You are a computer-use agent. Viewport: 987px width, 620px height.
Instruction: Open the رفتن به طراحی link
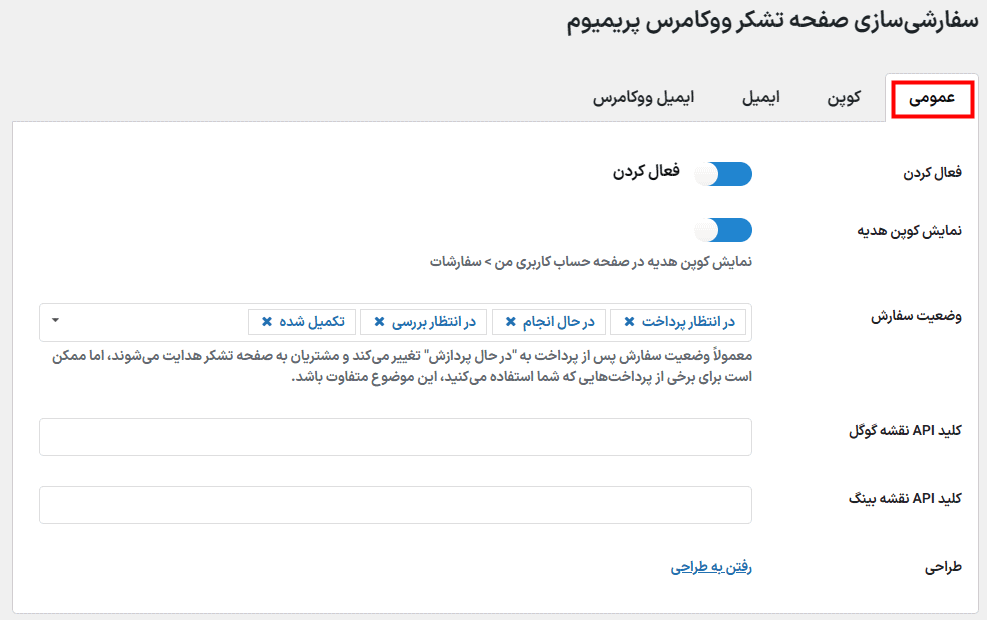[x=711, y=567]
